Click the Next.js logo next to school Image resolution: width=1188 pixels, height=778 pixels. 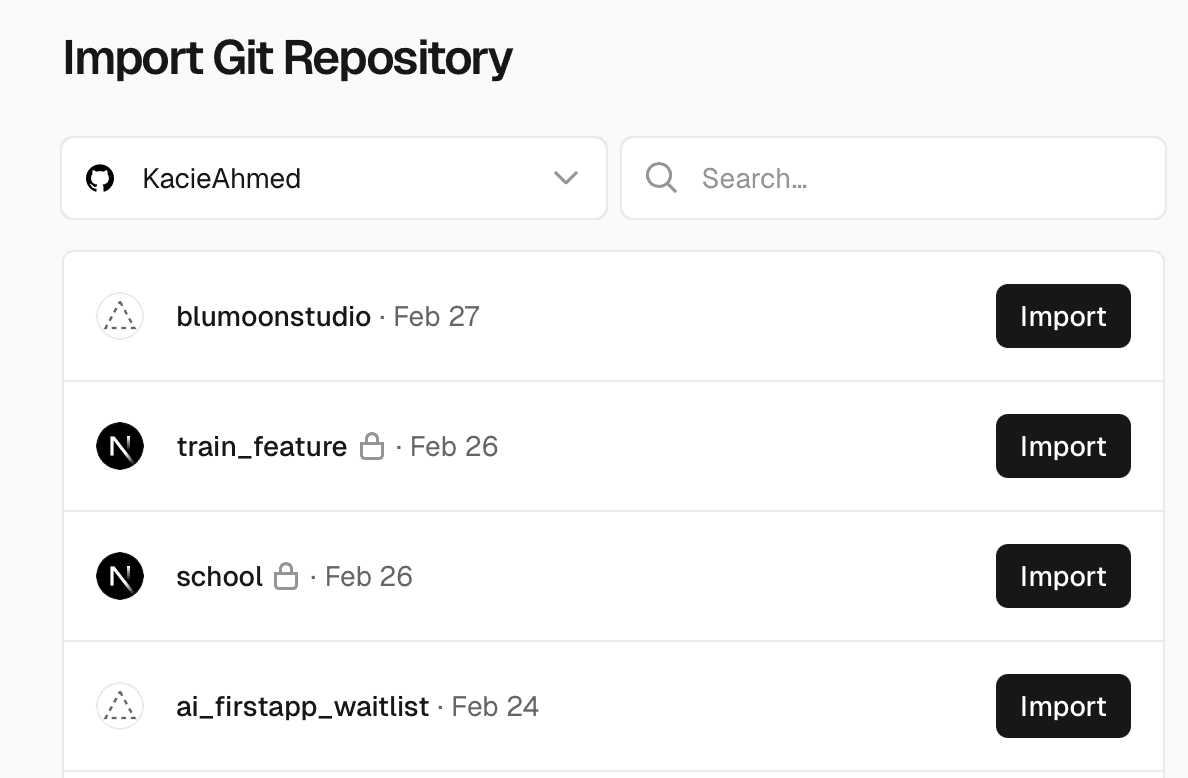(x=119, y=576)
